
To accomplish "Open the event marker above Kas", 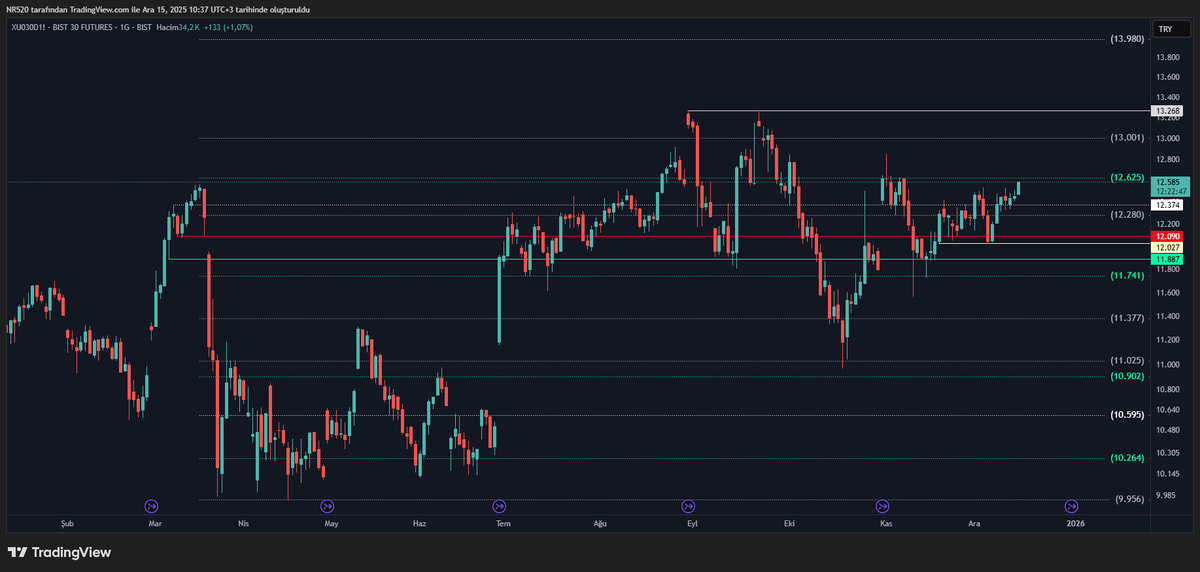I will point(882,506).
